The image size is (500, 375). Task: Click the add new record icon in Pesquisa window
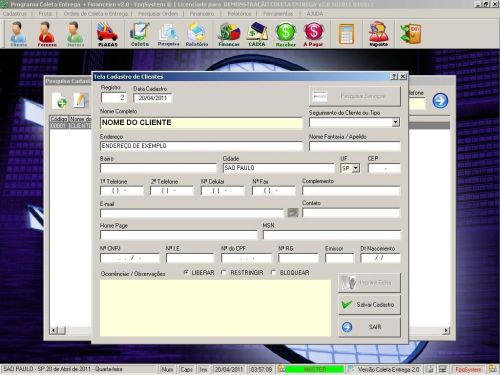point(60,101)
